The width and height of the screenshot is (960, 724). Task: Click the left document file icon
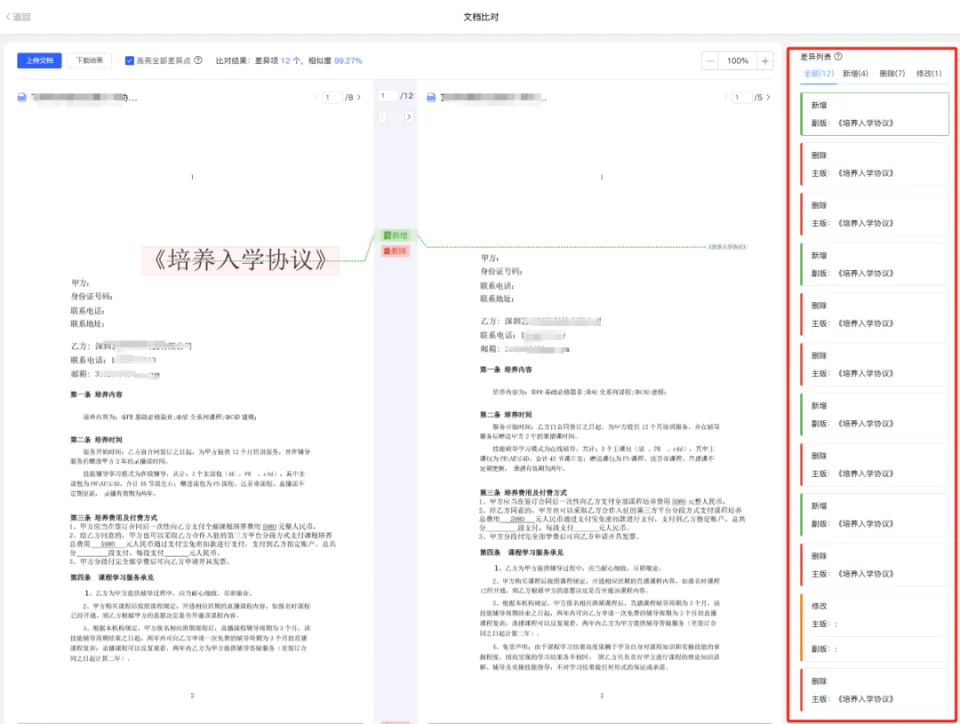[x=22, y=98]
